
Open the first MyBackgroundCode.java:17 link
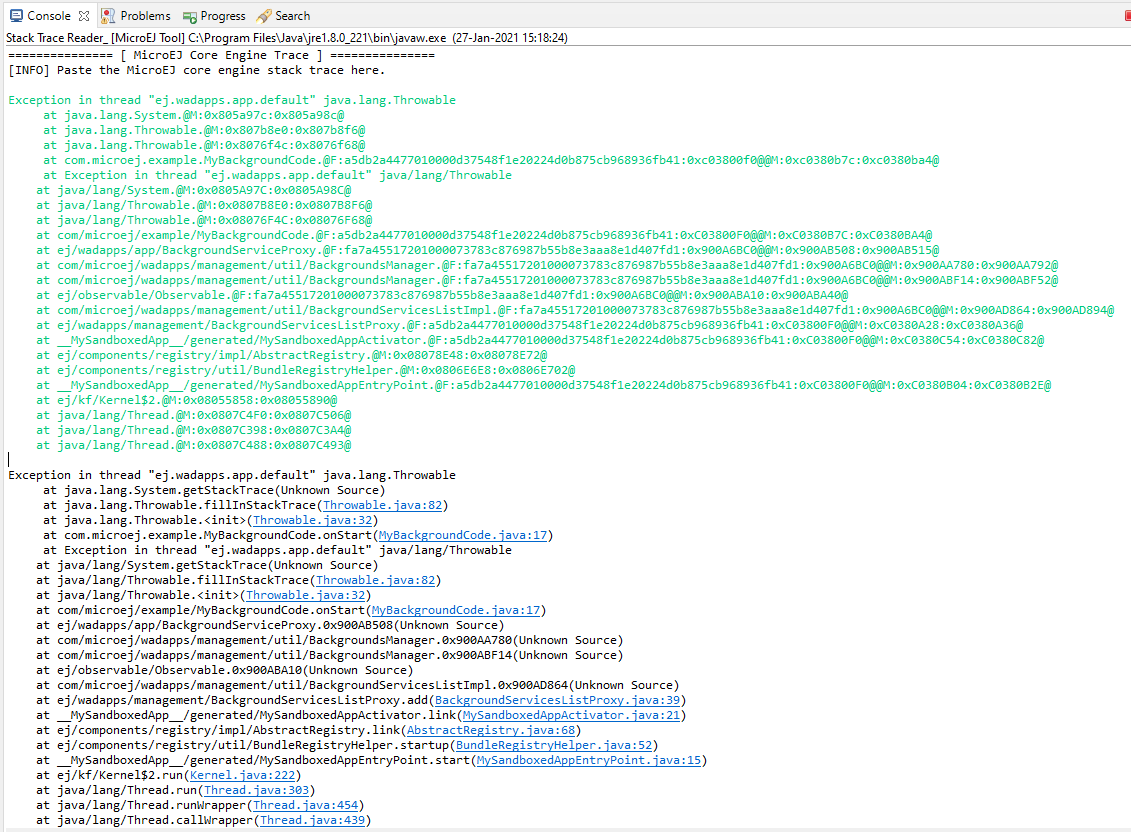[x=463, y=535]
